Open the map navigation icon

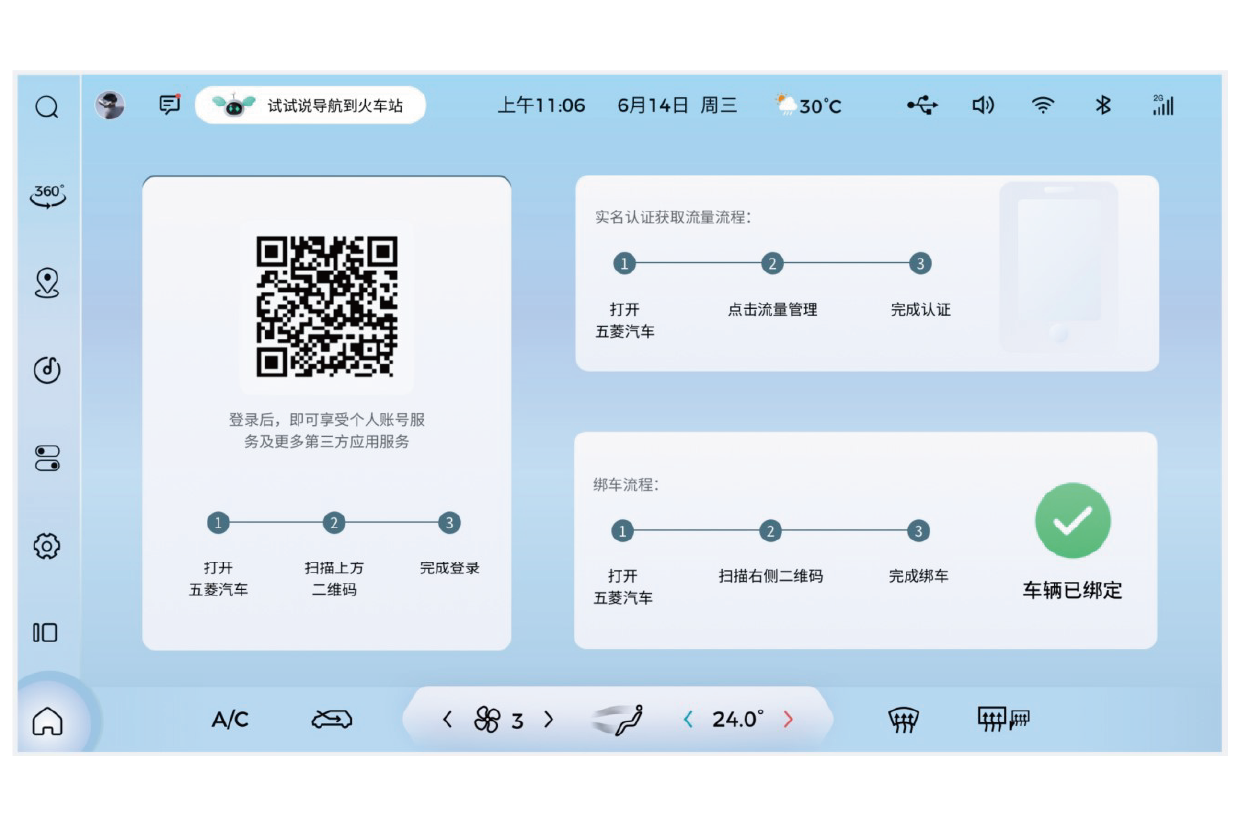[47, 283]
